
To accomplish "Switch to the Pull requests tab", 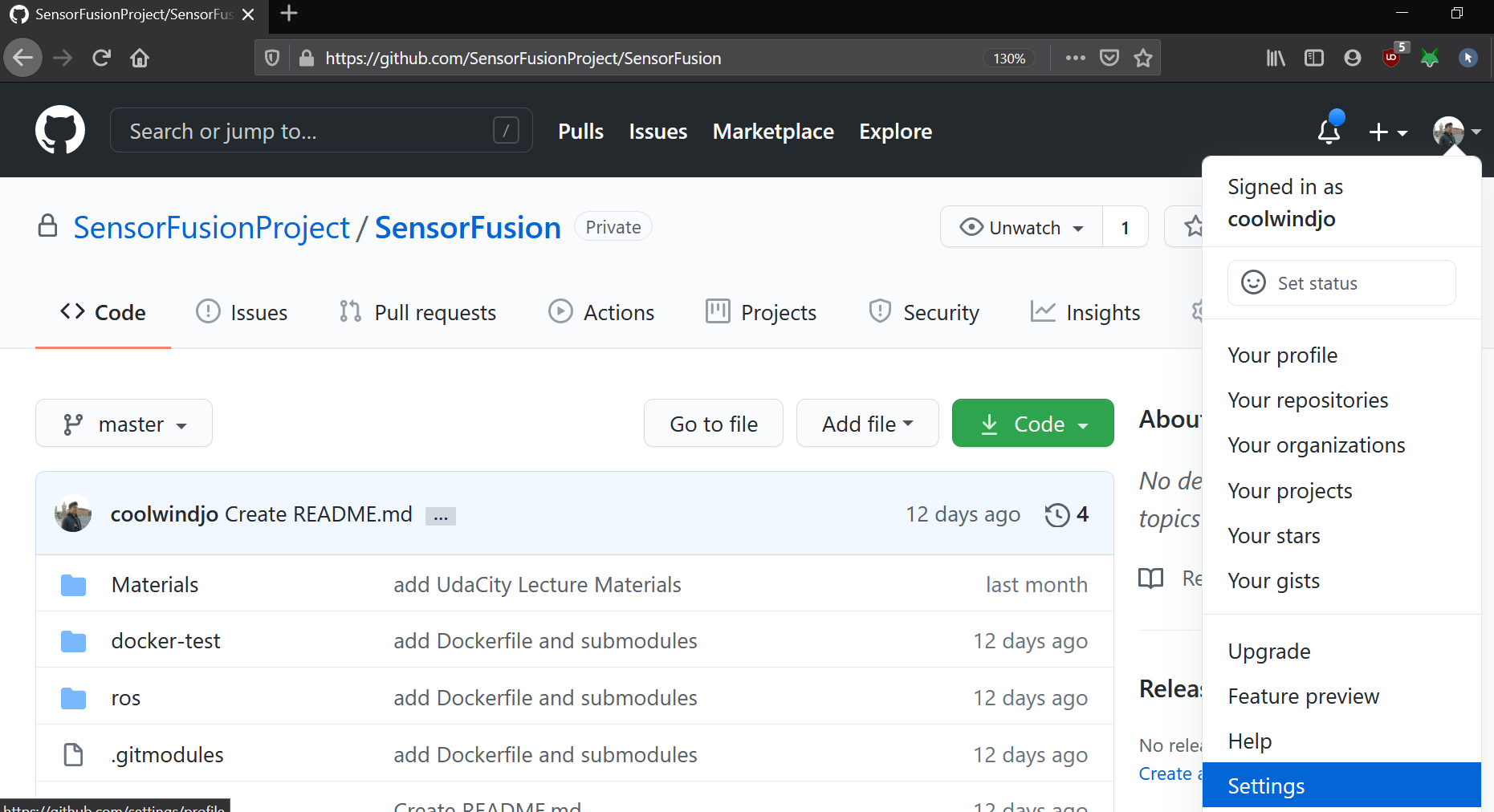I will pos(417,312).
